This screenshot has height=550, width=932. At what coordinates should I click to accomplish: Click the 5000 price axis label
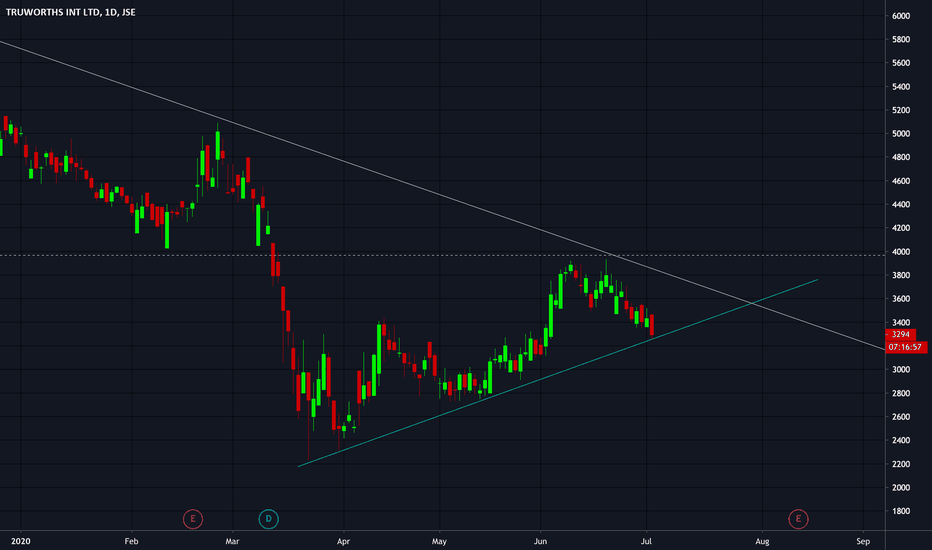(900, 134)
